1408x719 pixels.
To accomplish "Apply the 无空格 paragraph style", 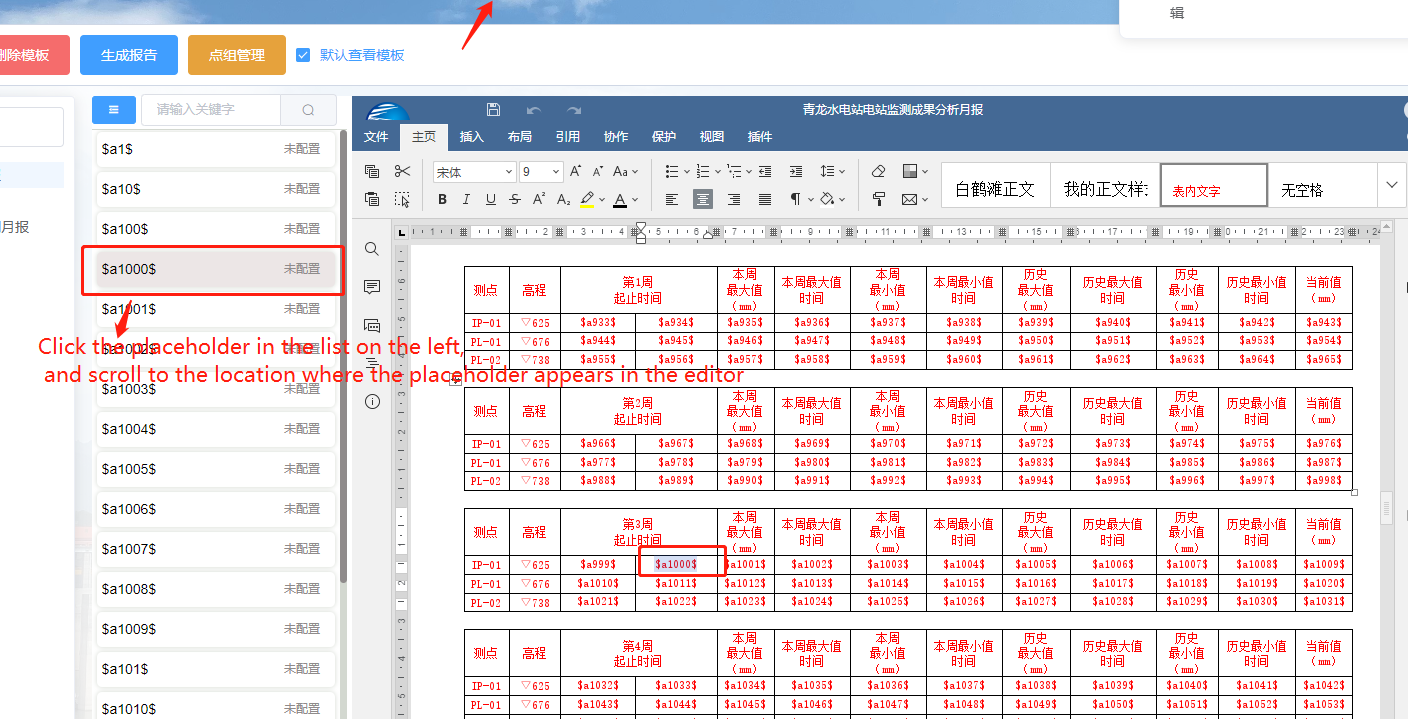I will click(1323, 185).
